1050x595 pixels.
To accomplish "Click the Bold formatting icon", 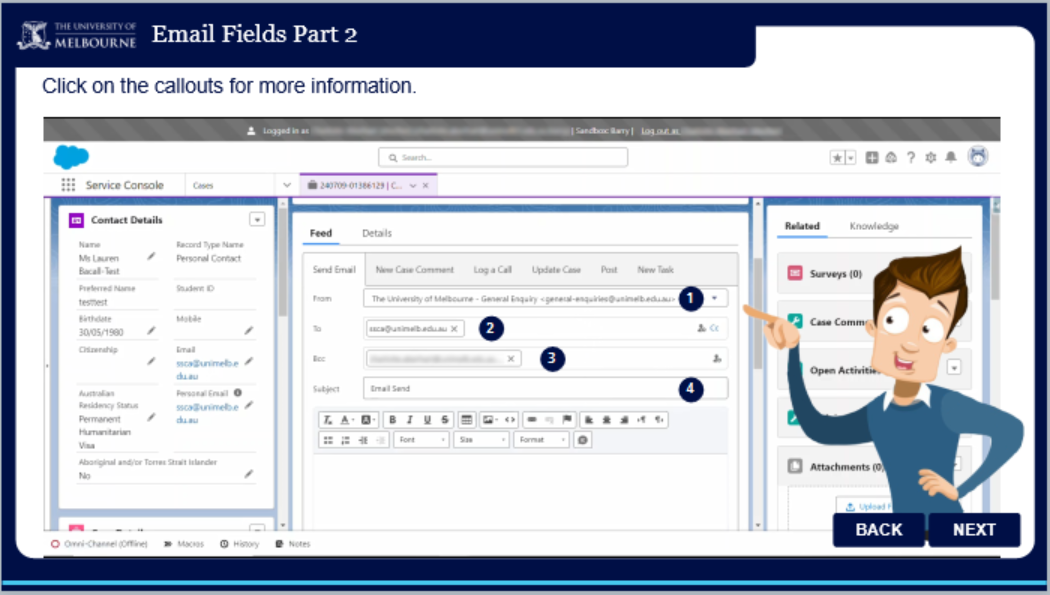I will click(x=393, y=420).
